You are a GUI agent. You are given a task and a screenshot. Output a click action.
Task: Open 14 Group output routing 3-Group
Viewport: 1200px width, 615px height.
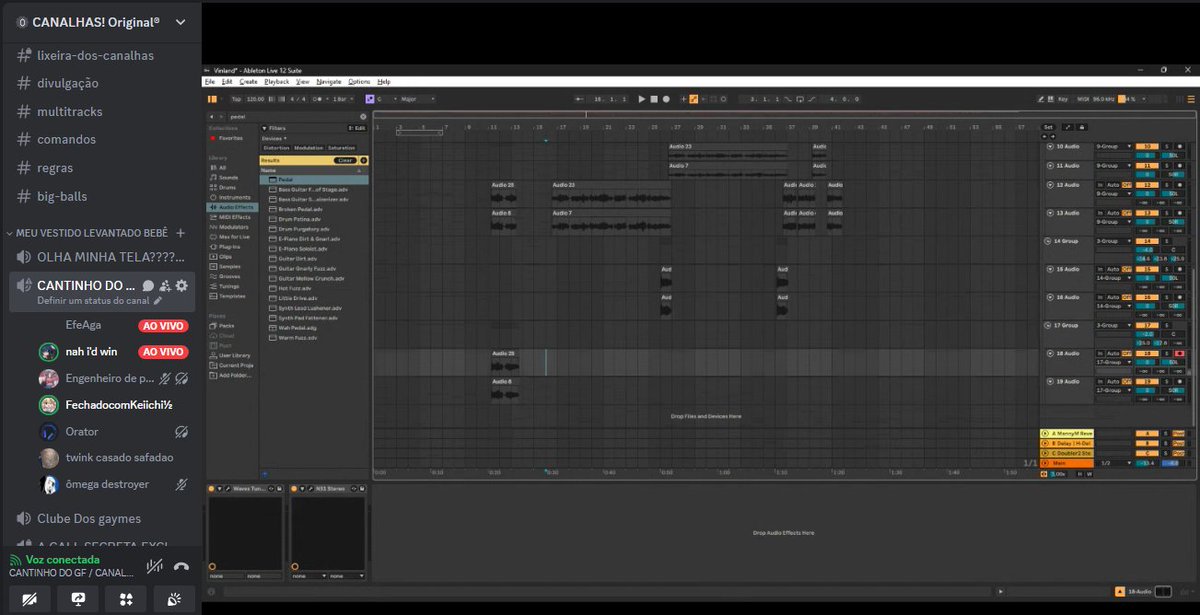coord(1114,241)
